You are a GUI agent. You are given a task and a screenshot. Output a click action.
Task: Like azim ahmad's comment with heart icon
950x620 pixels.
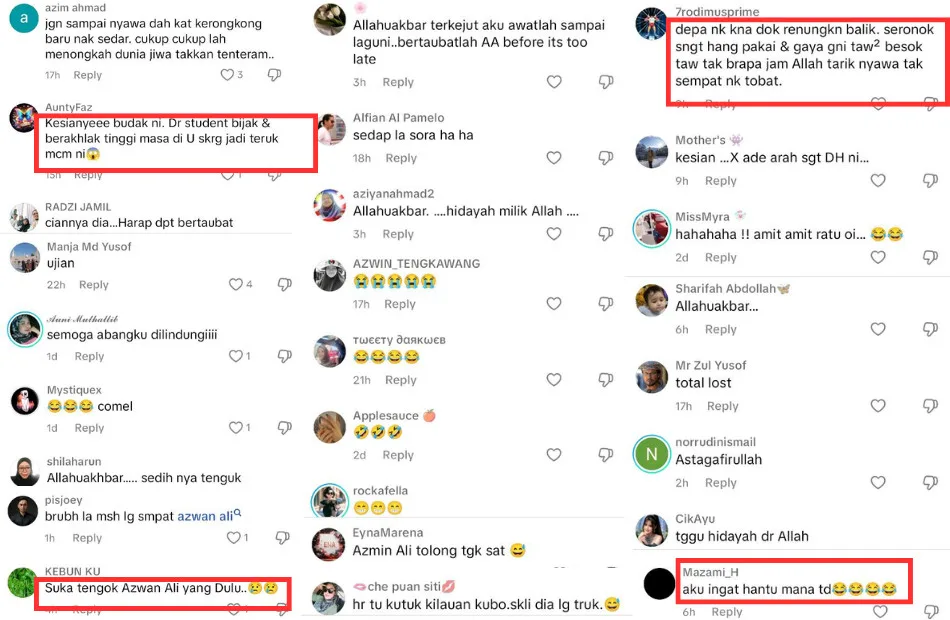pos(227,75)
